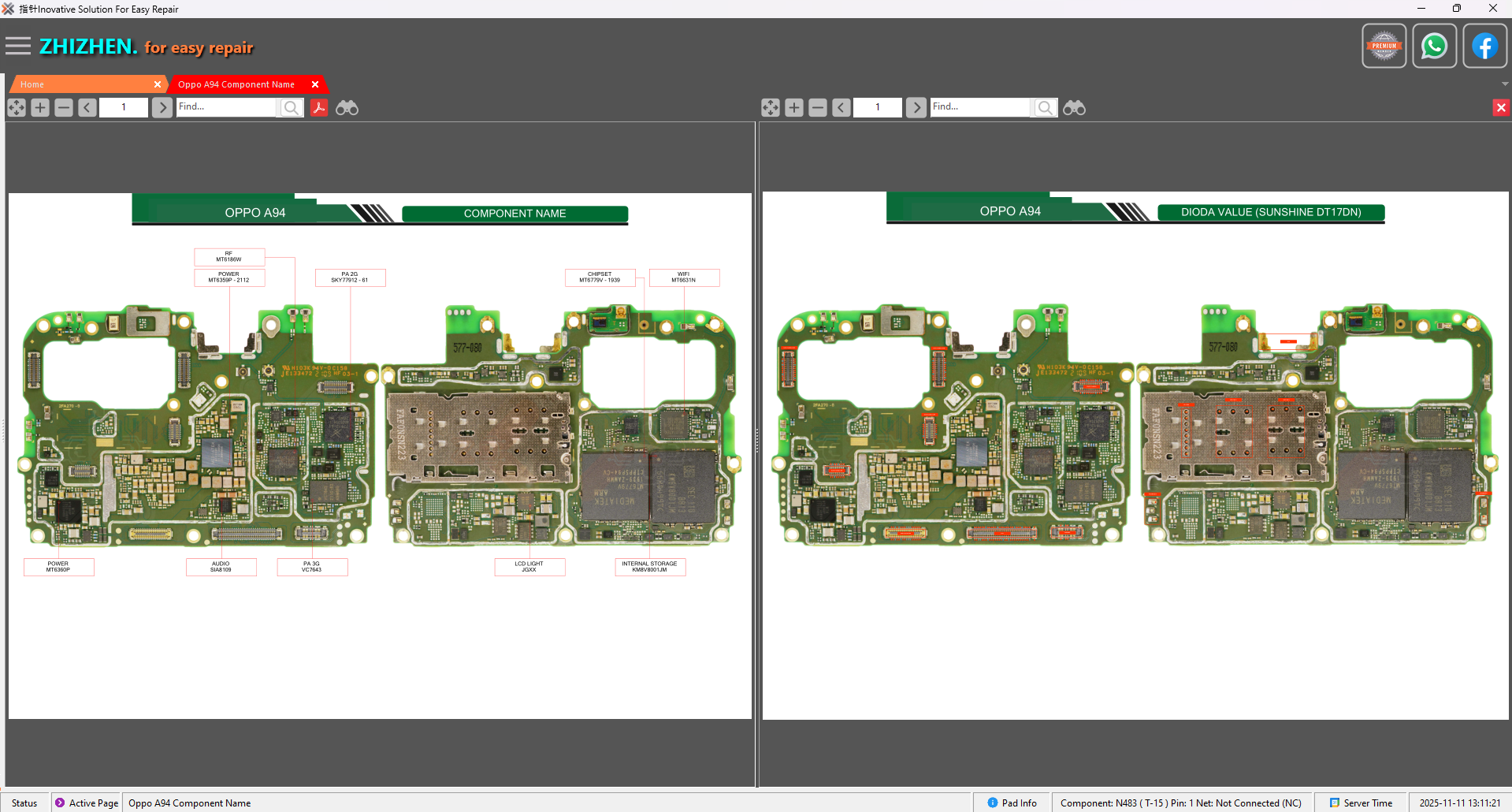The height and width of the screenshot is (812, 1512).
Task: Click binoculars icon in left viewer
Action: (x=347, y=107)
